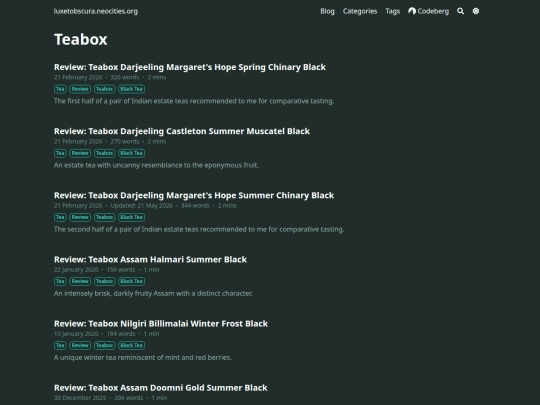Click Black Tea tag under Spring Chinary review

(132, 89)
